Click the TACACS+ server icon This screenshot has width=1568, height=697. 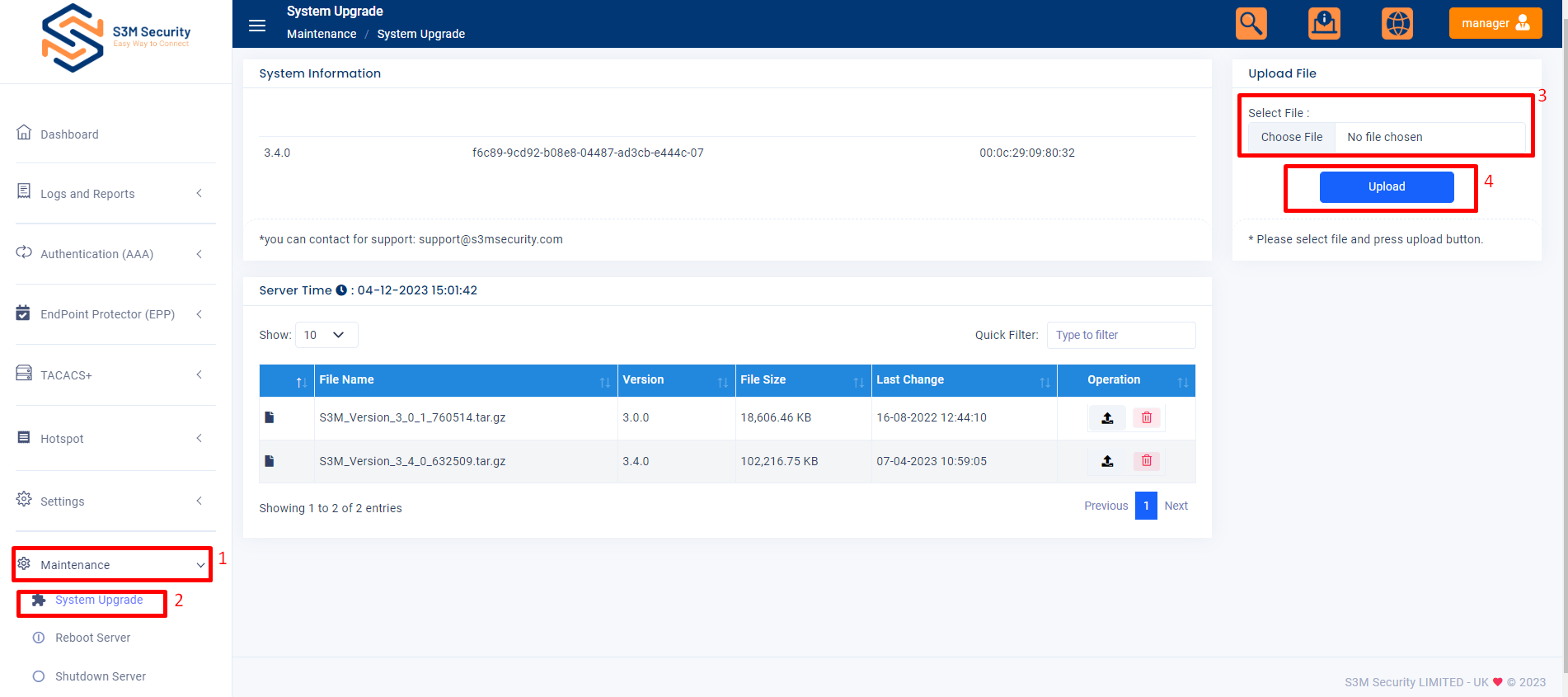point(24,373)
